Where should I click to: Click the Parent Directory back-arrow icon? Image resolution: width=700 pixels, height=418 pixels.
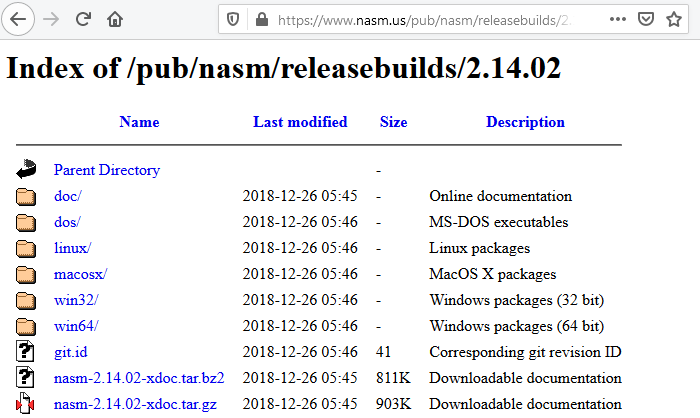point(26,169)
